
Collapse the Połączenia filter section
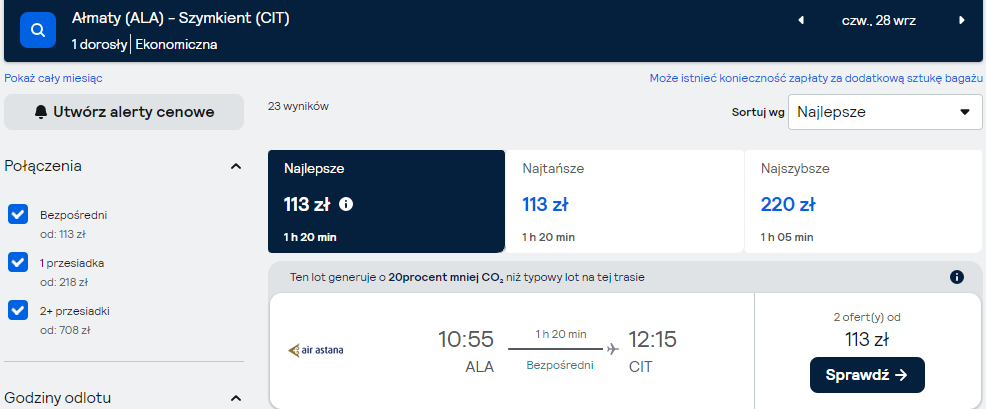click(236, 167)
